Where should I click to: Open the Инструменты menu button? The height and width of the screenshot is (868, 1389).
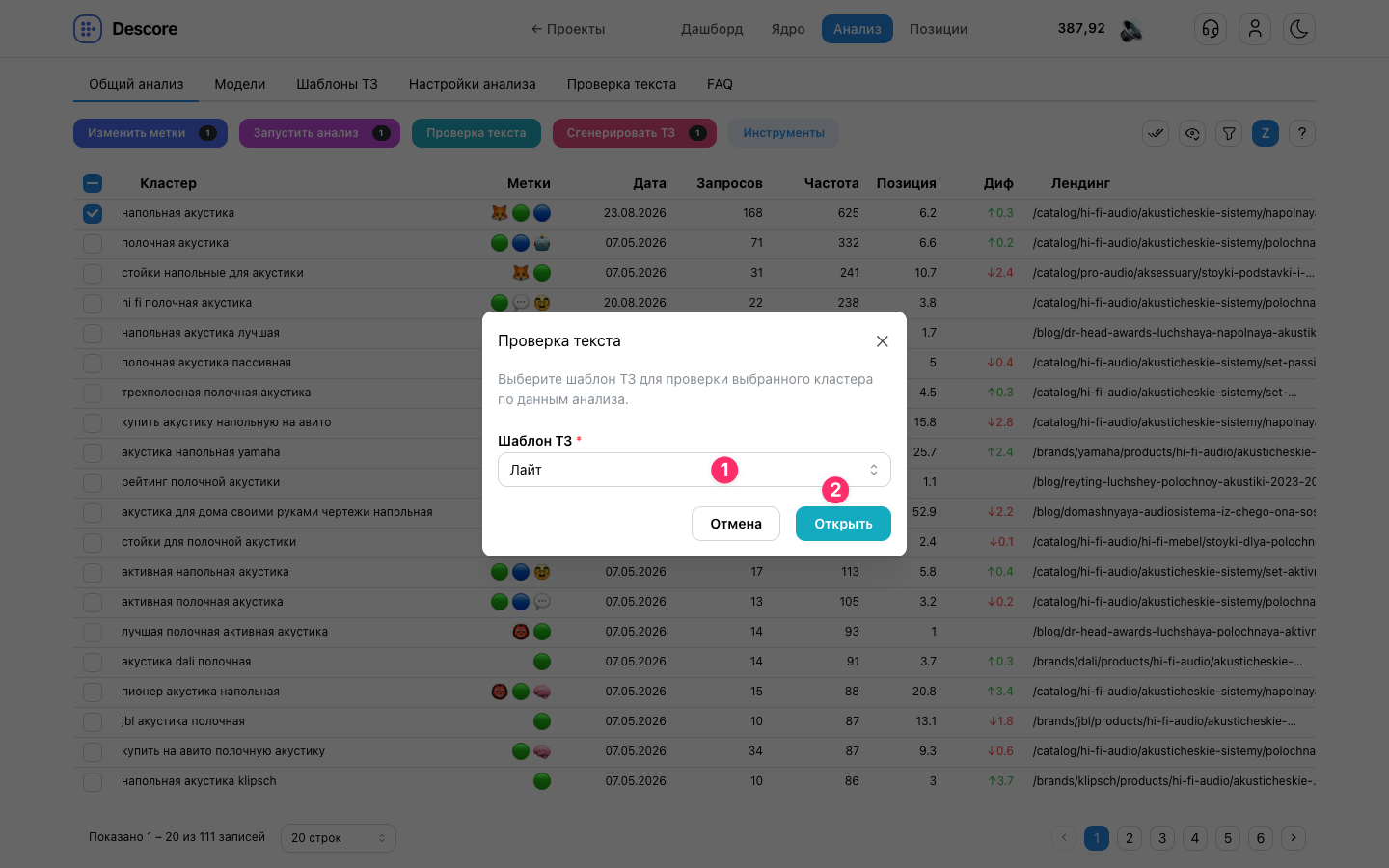pos(783,133)
